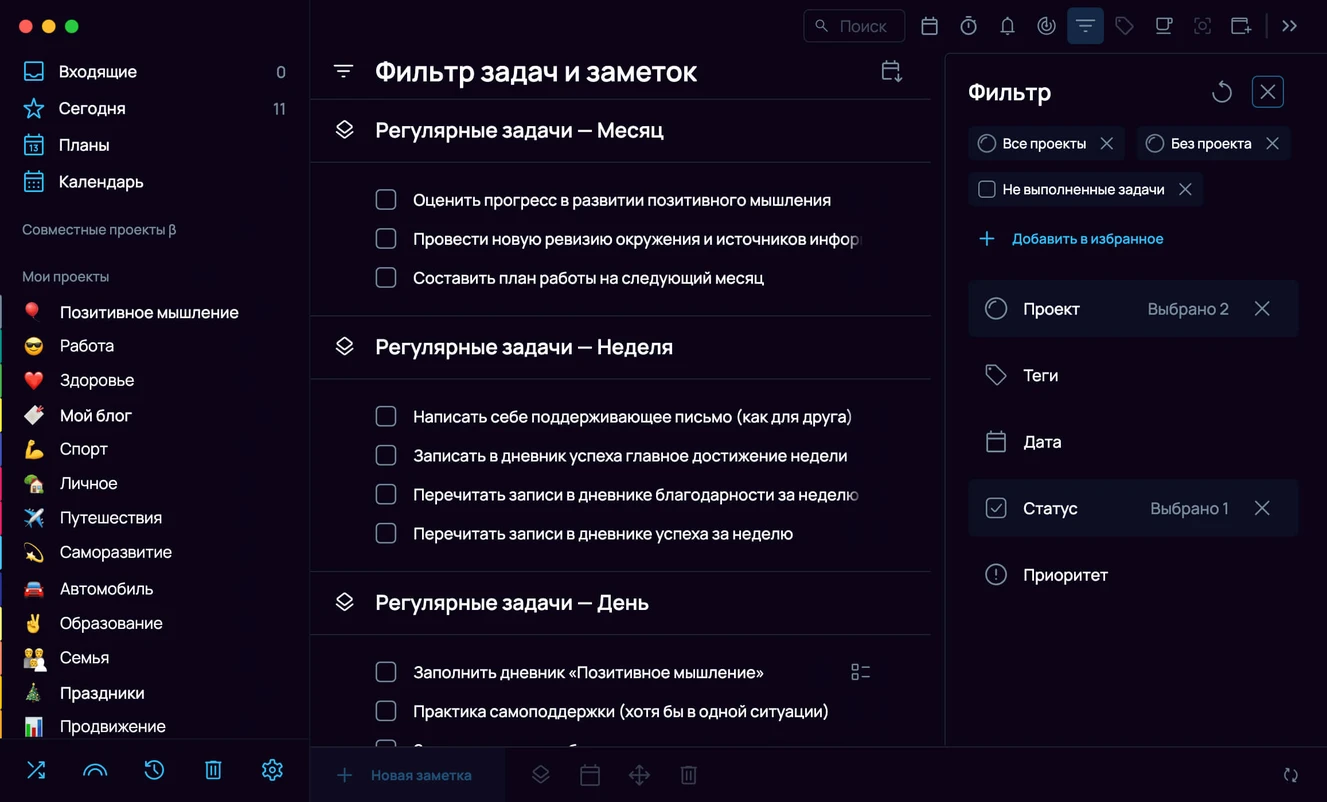Viewport: 1327px width, 802px height.
Task: Click the sync icon at bottom right
Action: pos(1291,775)
